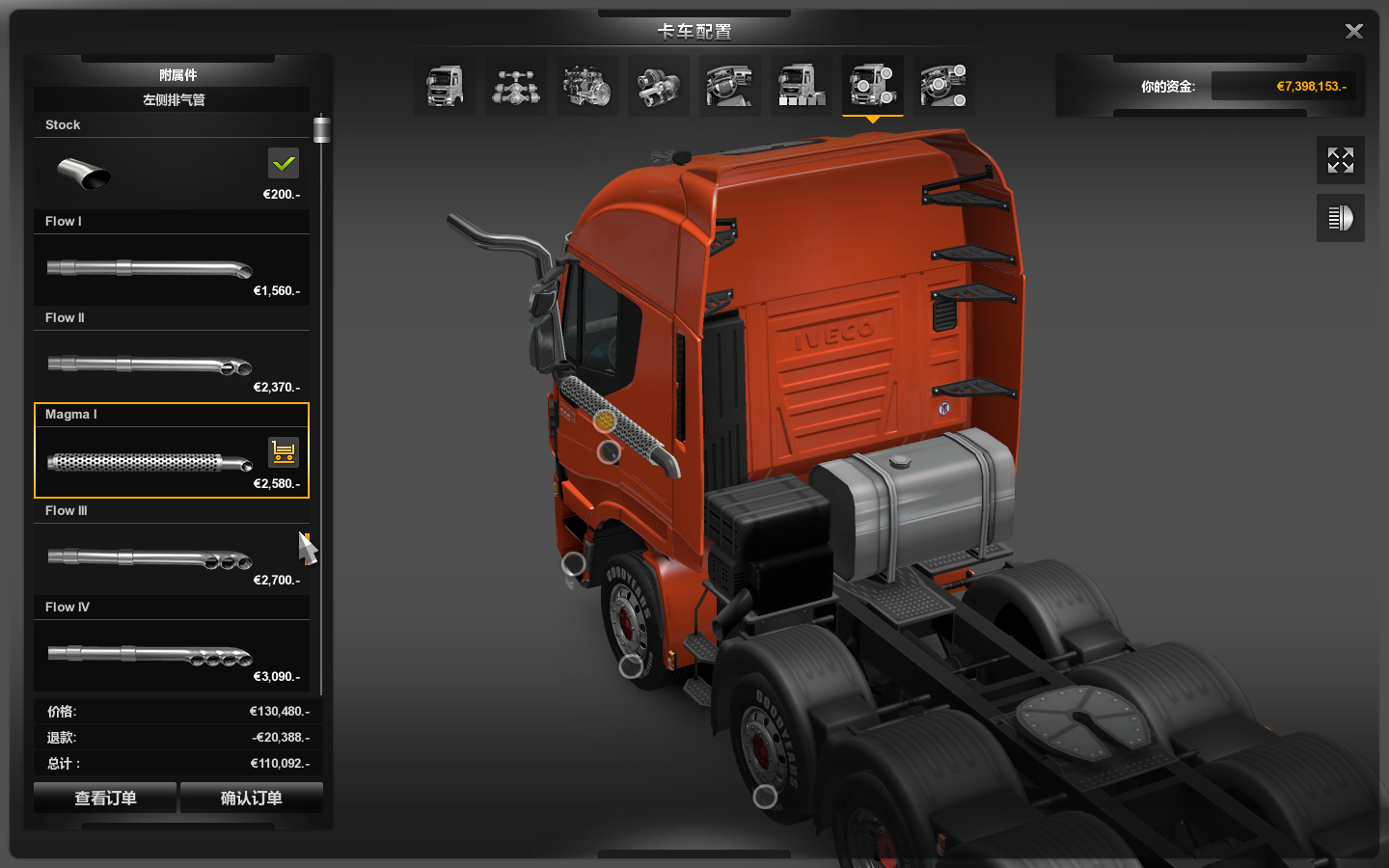Open the interior accessories category
Viewport: 1389px width, 868px height.
pyautogui.click(x=944, y=87)
